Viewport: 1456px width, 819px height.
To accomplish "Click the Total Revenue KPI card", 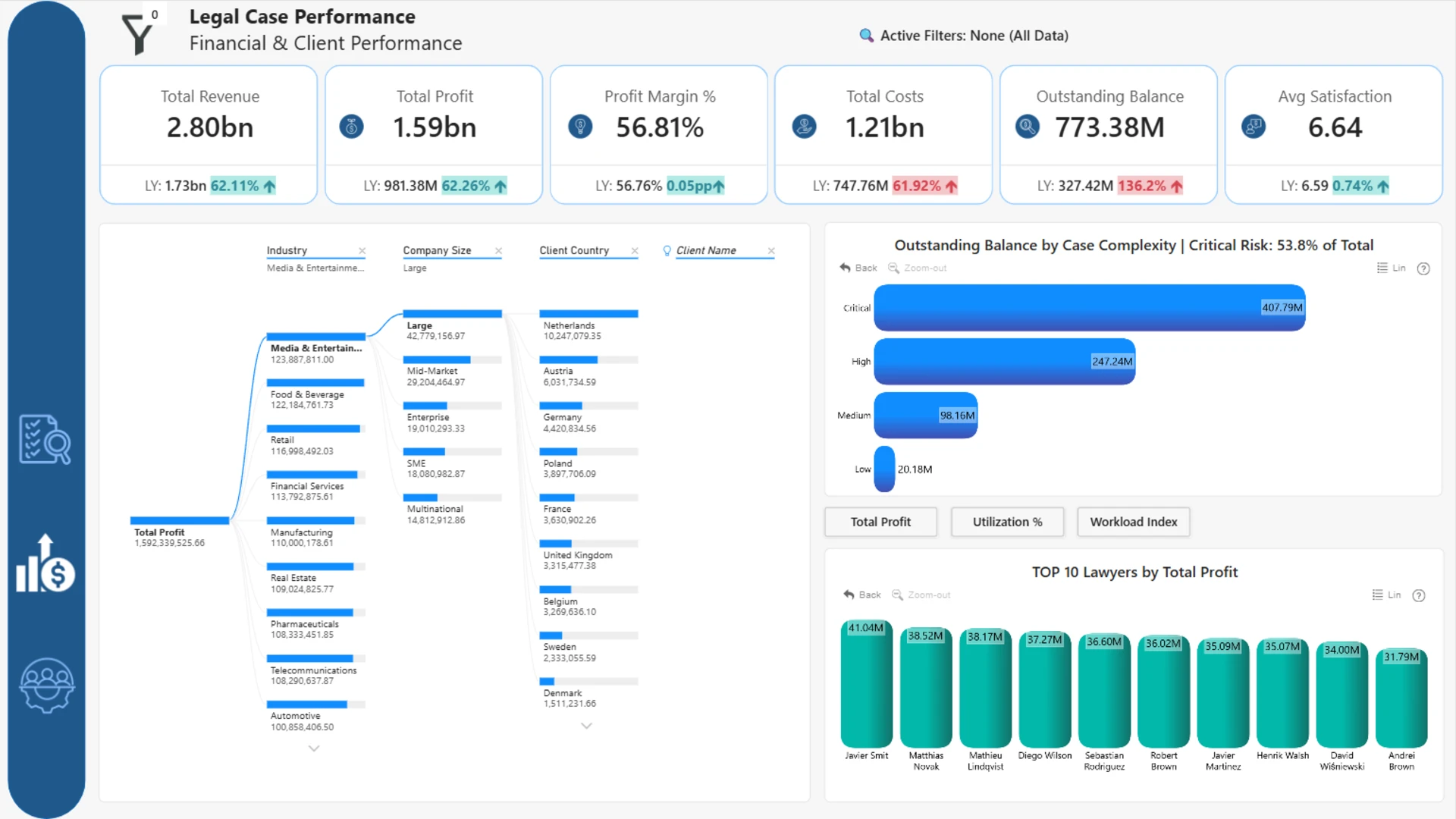I will [x=209, y=135].
